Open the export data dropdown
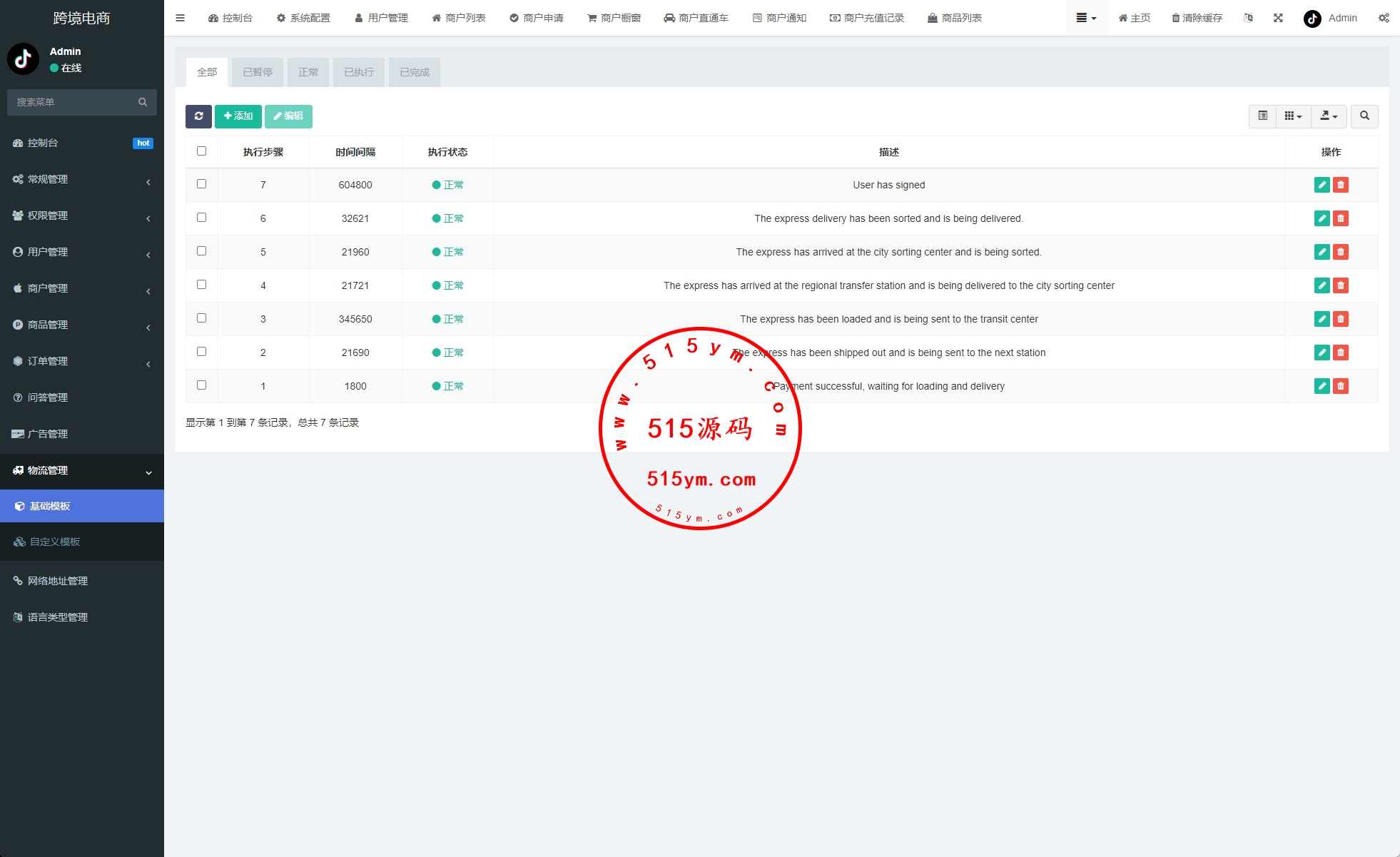The image size is (1400, 857). coord(1329,116)
